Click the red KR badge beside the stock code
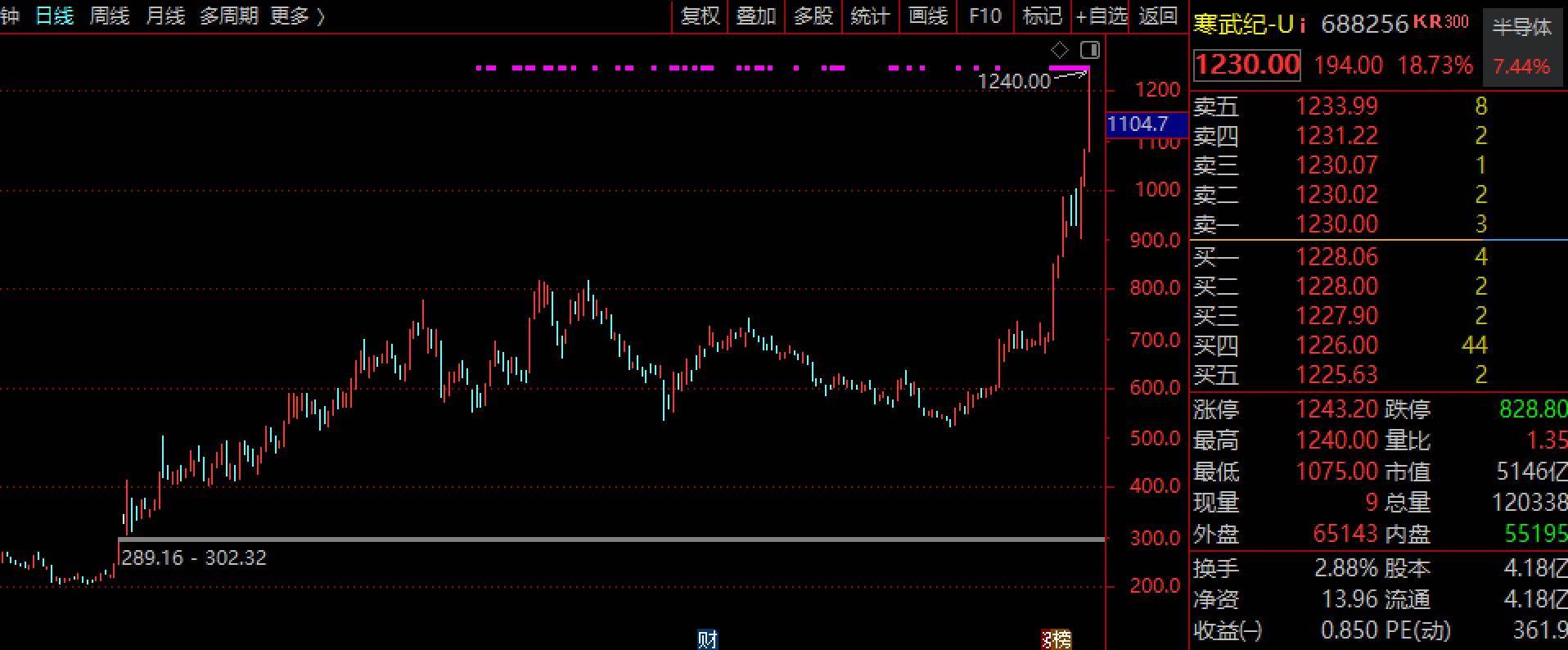 click(1427, 22)
